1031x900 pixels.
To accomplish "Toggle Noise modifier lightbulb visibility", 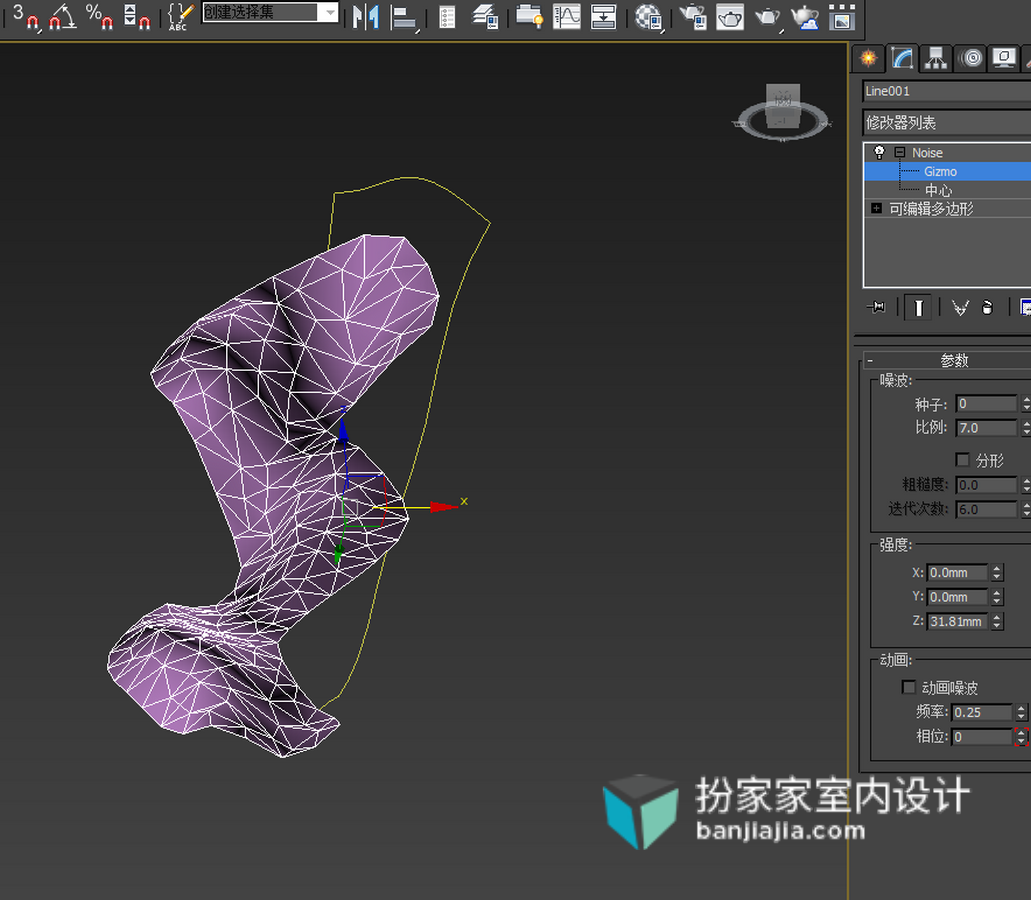I will (x=879, y=153).
